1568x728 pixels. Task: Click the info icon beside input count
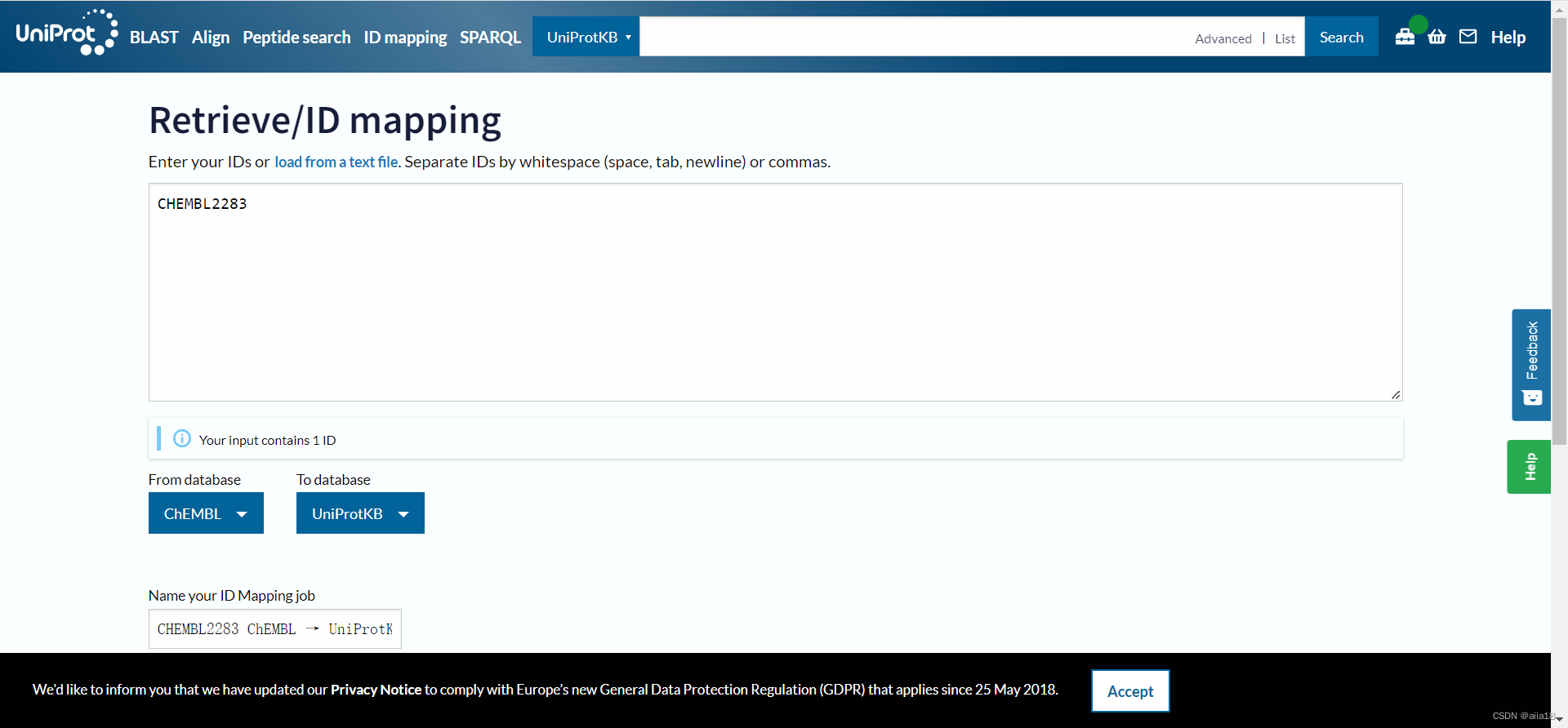coord(182,439)
